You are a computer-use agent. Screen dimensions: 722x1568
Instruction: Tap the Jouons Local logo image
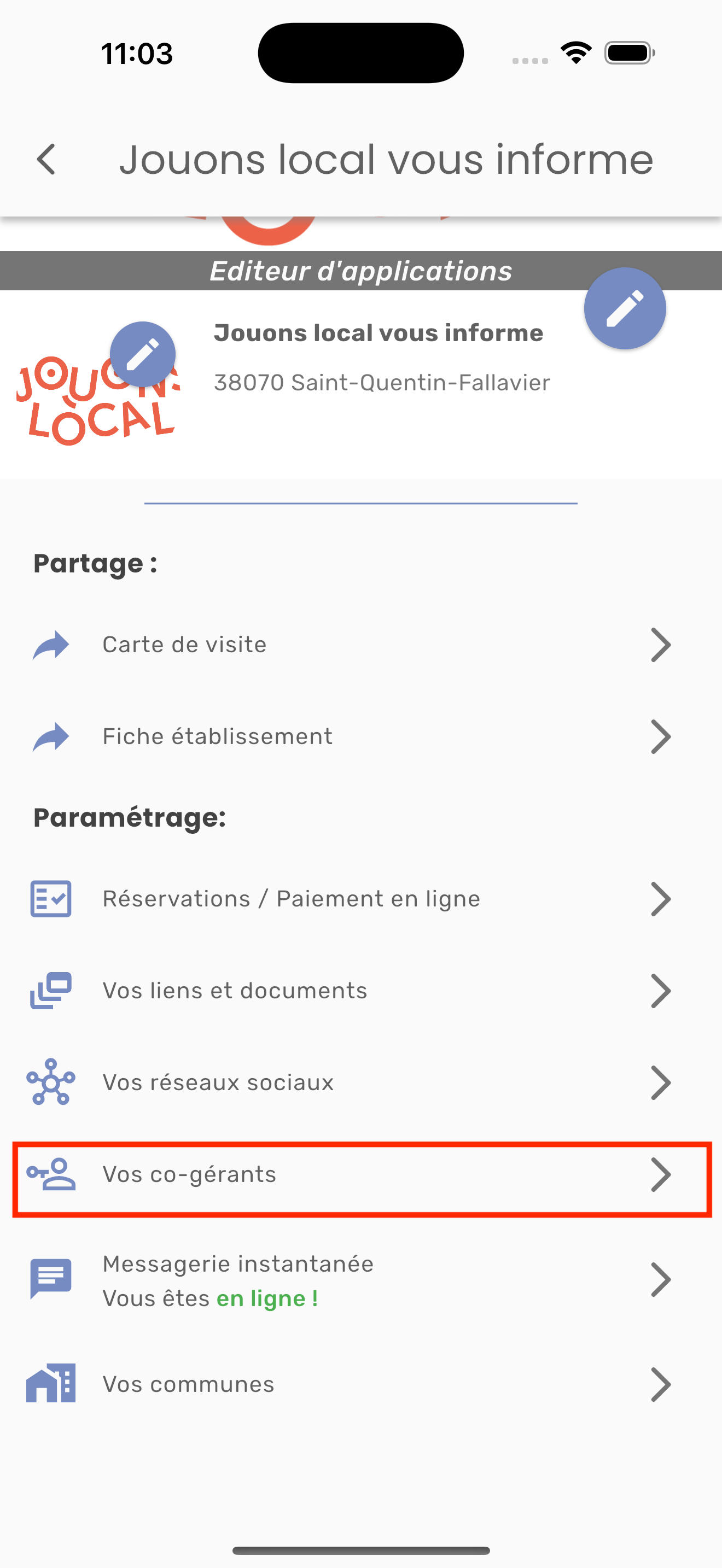pyautogui.click(x=98, y=400)
